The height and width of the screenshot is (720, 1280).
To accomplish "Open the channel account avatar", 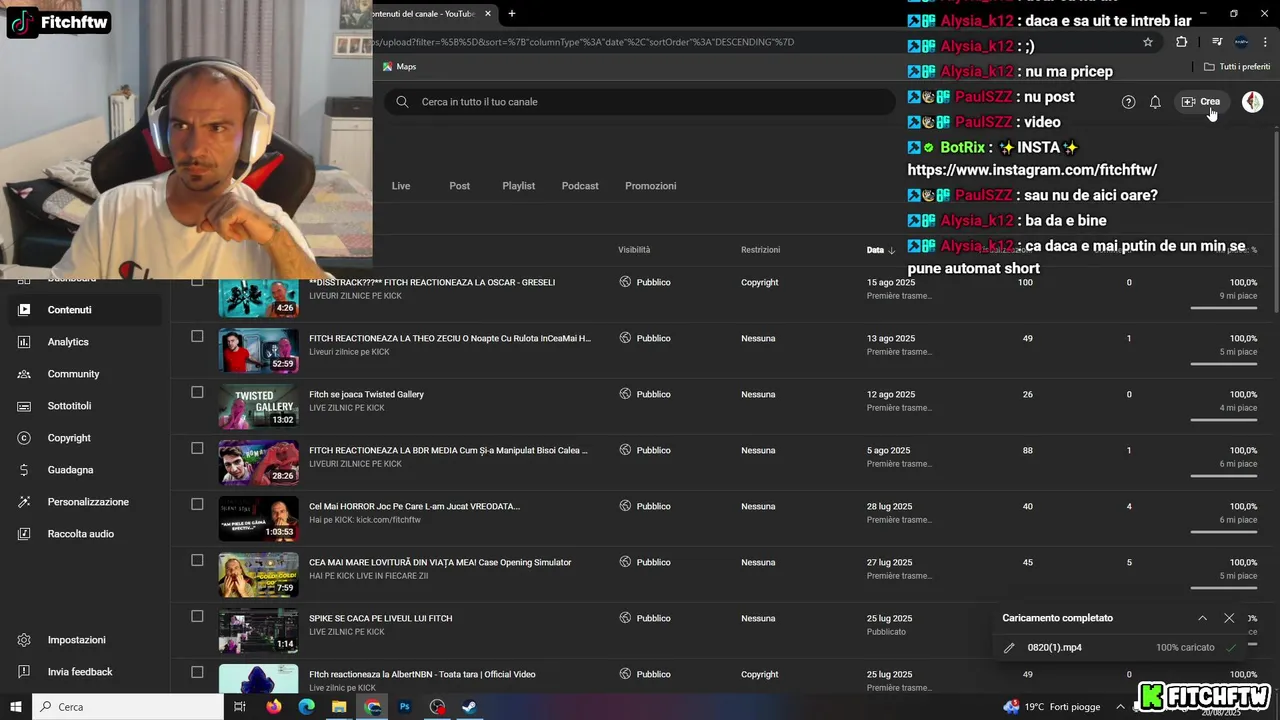I will point(1252,102).
